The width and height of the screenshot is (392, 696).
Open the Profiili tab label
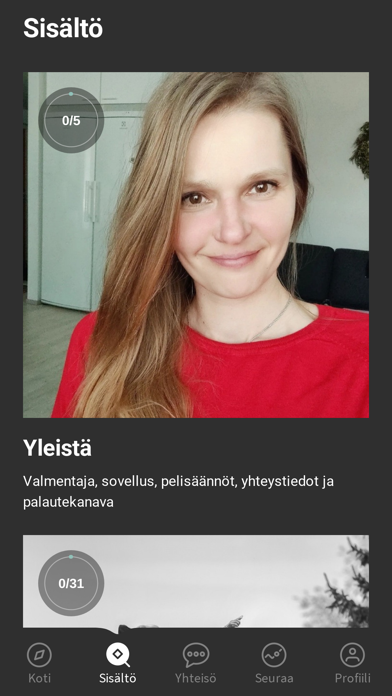(352, 678)
